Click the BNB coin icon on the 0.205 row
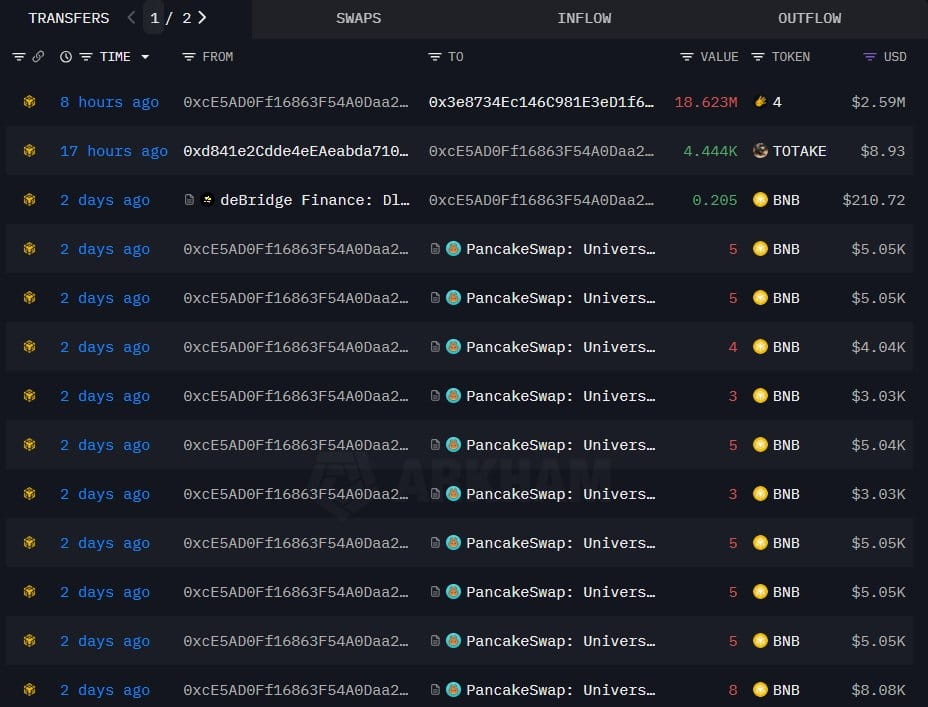 point(760,200)
